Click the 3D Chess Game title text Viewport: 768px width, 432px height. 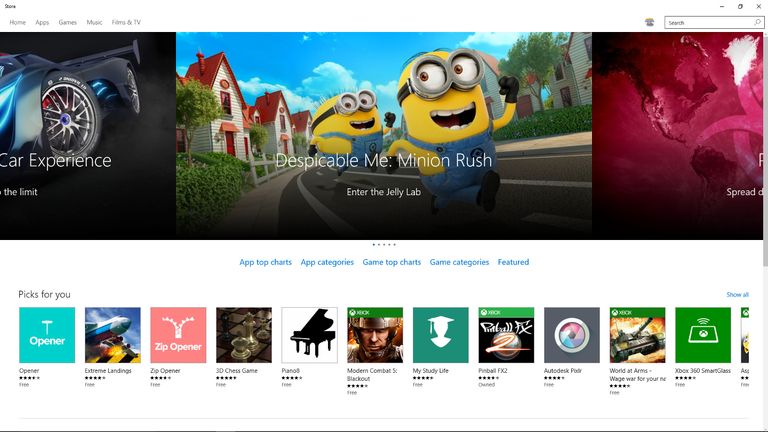[x=237, y=371]
